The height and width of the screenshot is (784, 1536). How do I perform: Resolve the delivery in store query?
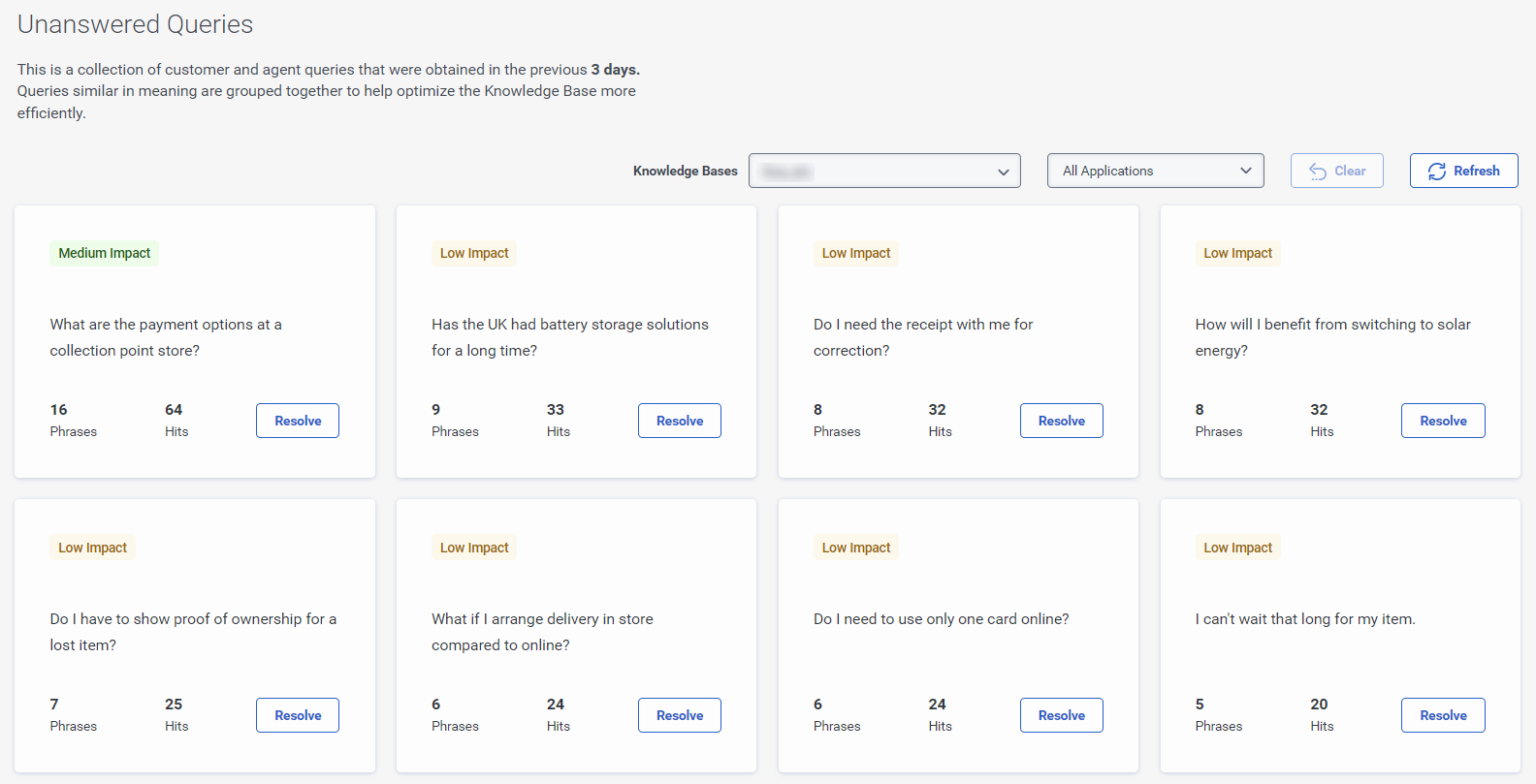click(x=679, y=715)
